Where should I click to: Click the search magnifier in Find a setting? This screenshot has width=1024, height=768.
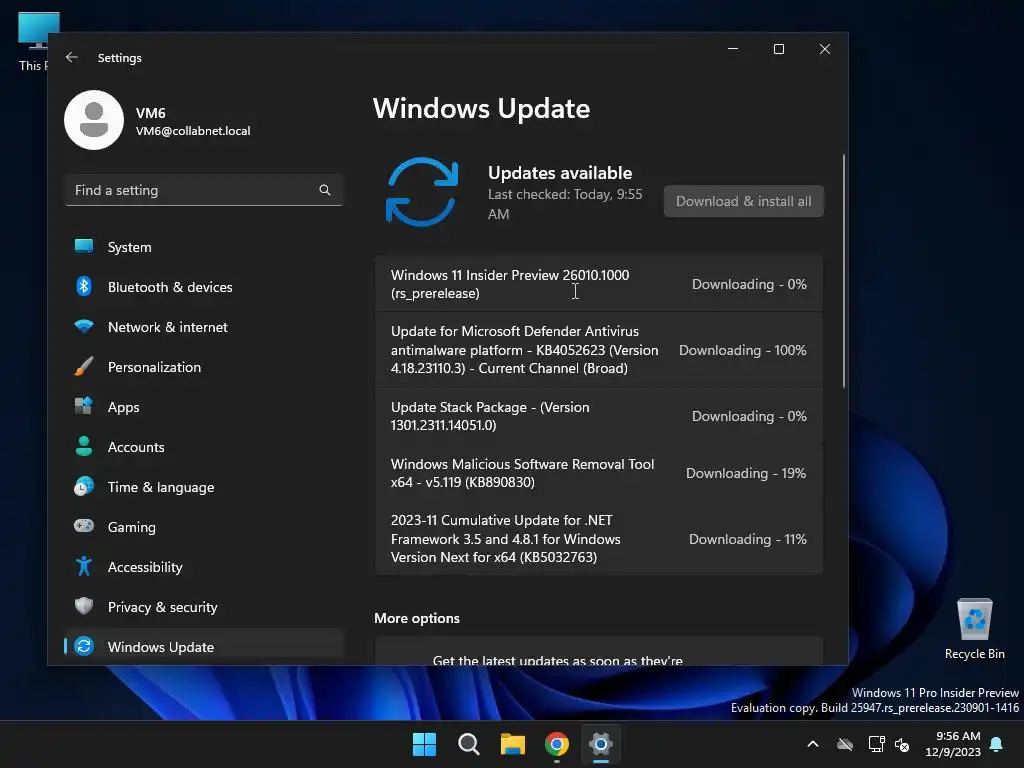325,190
